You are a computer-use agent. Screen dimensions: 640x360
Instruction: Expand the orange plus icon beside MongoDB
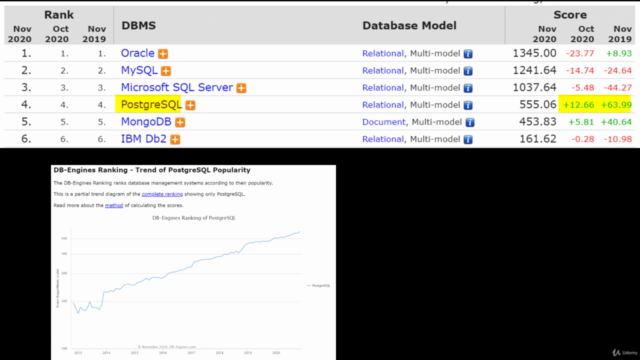click(180, 122)
